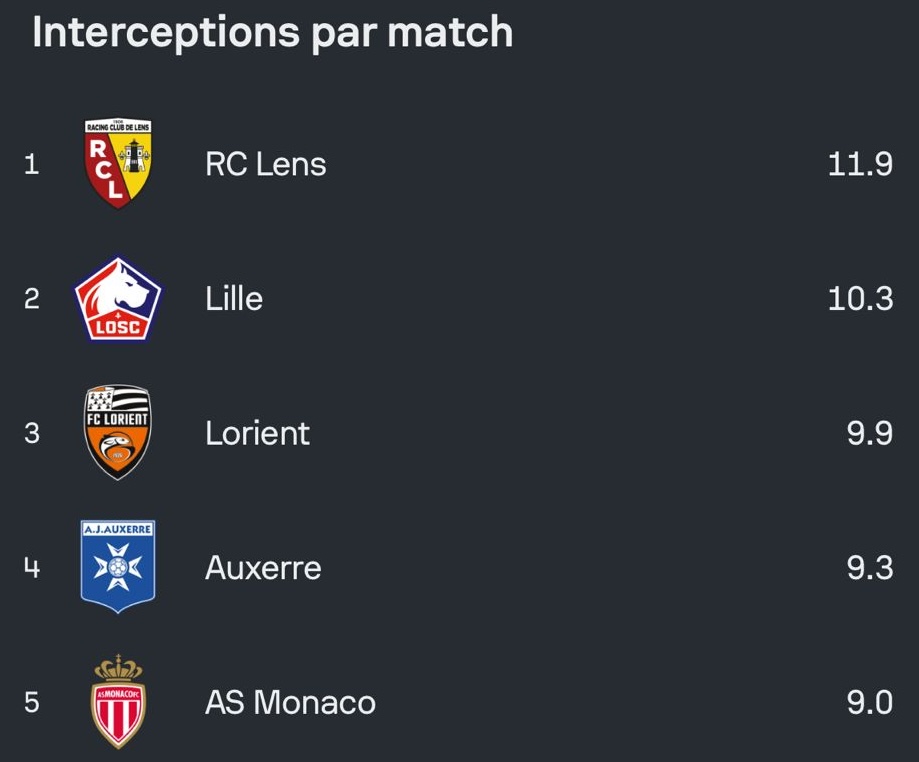
Task: Click the 9.0 value for Monaco
Action: pyautogui.click(x=869, y=702)
